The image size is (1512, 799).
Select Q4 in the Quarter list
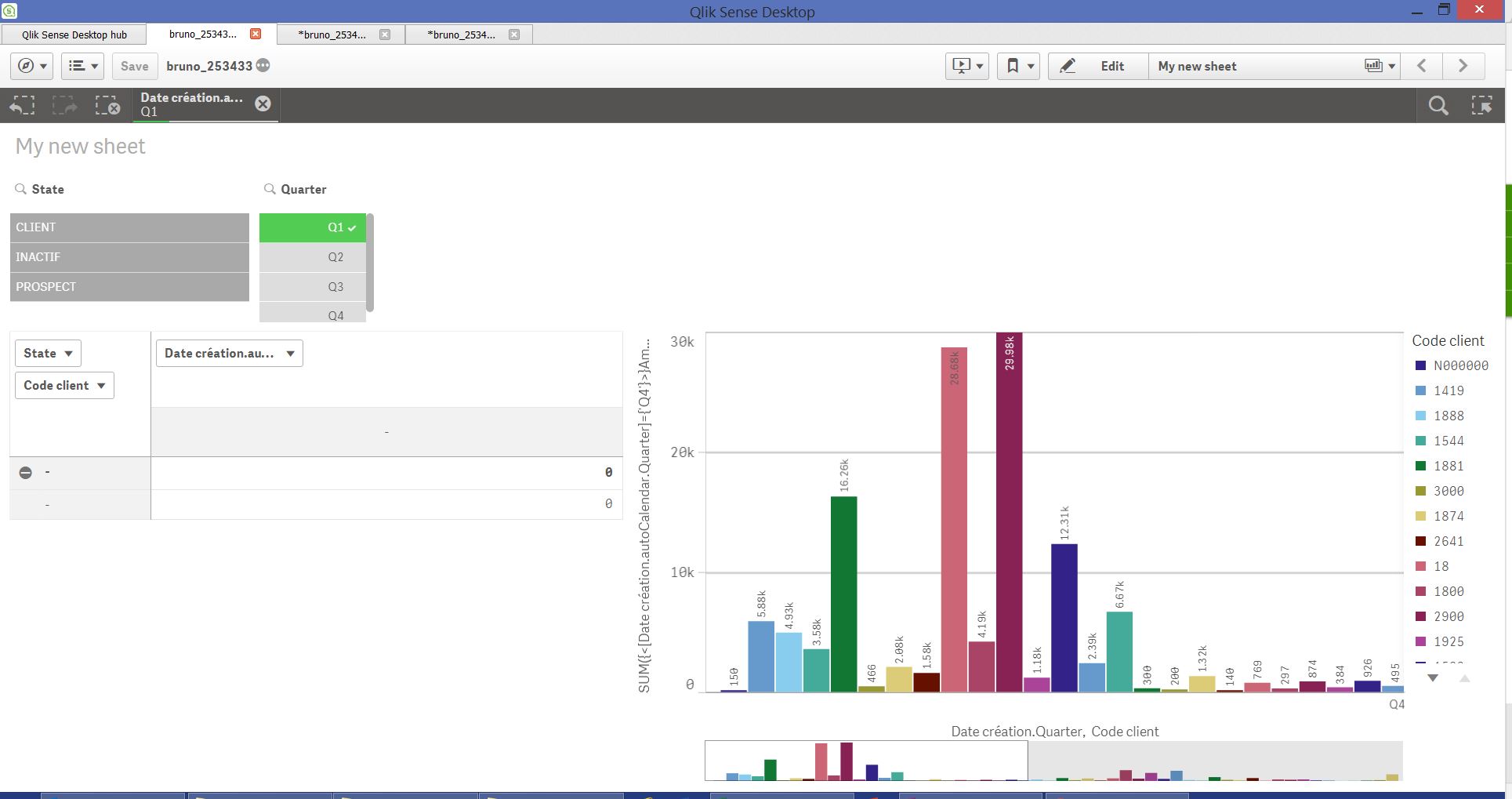click(x=313, y=313)
